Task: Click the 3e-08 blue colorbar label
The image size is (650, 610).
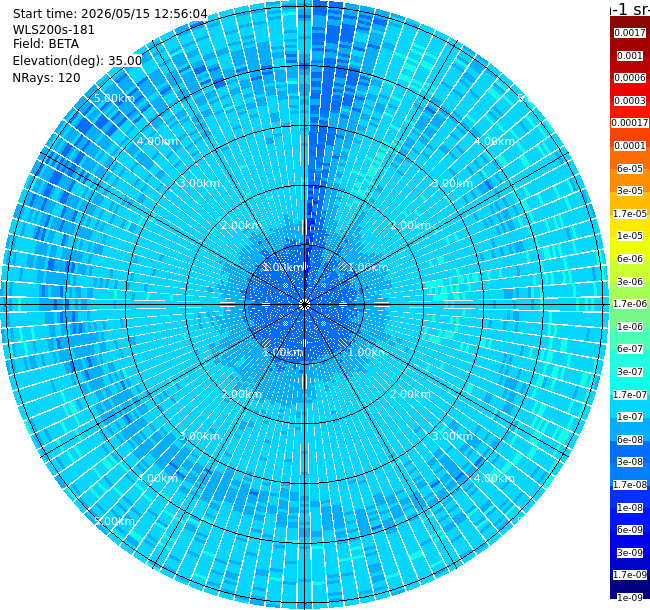Action: click(630, 462)
